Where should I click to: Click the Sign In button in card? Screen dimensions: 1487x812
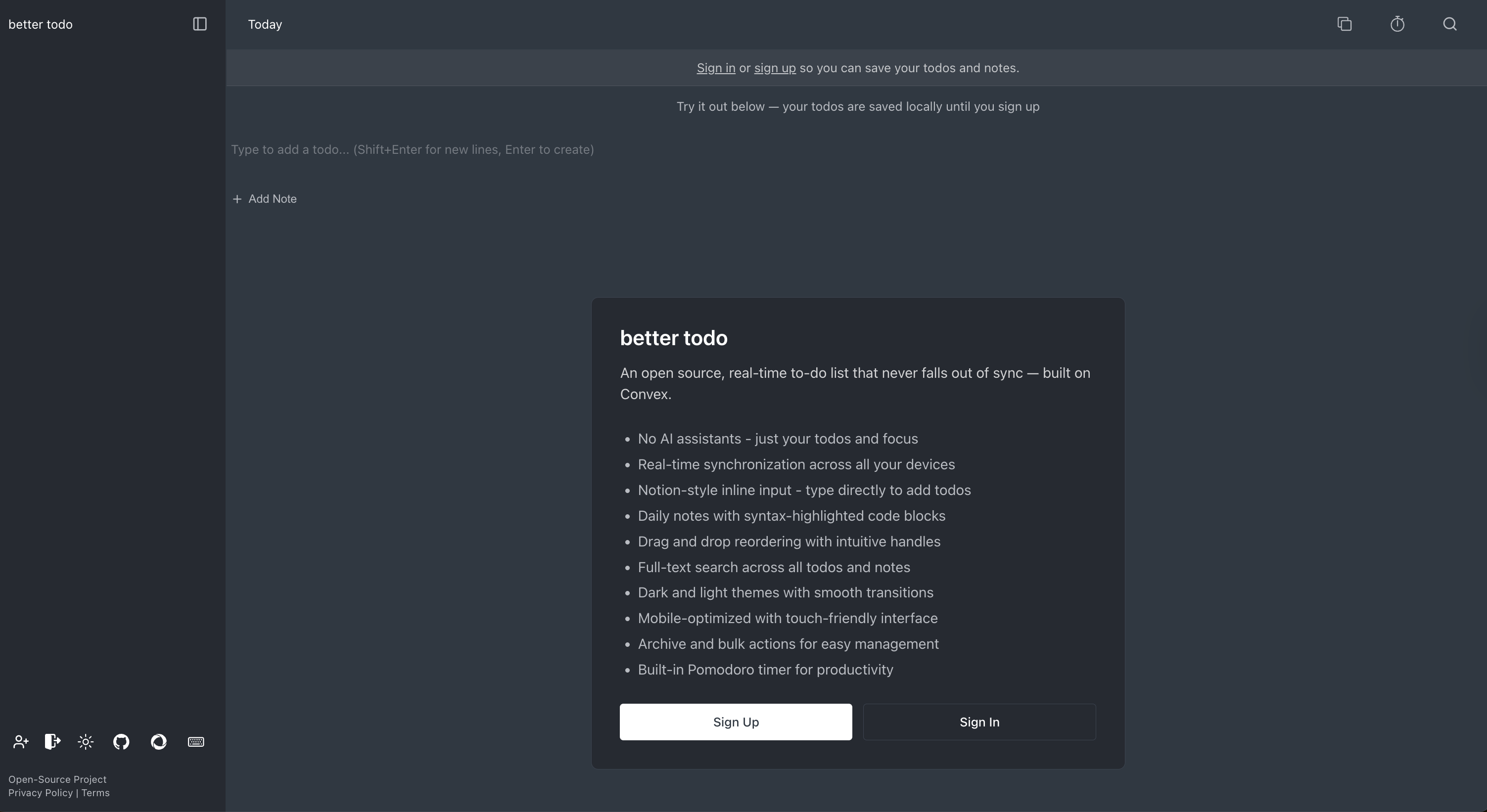[x=979, y=722]
